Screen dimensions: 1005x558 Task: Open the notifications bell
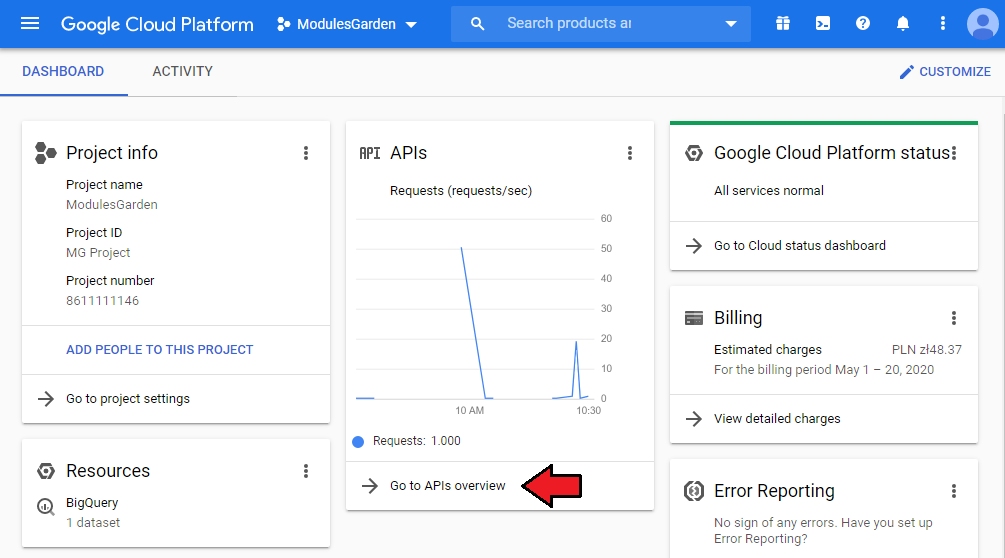902,24
